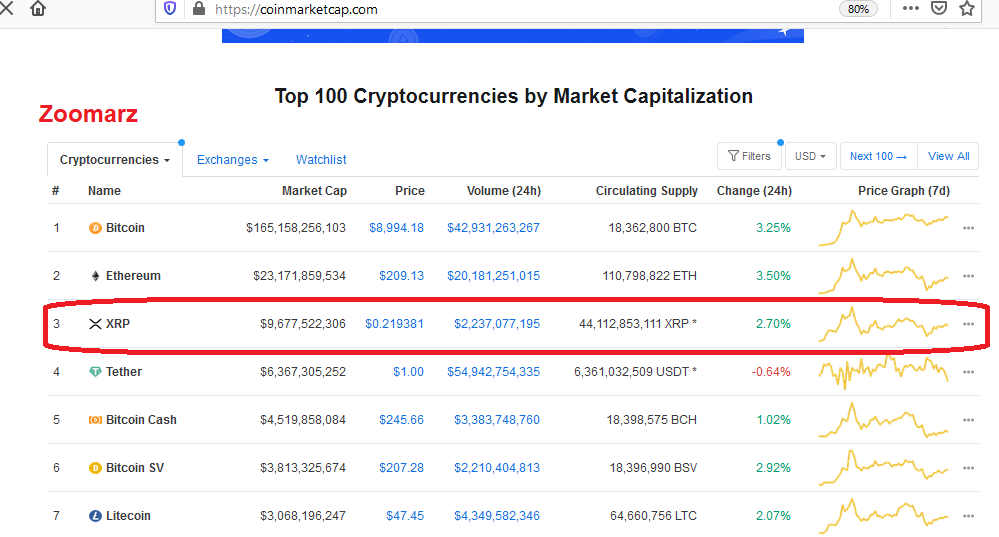Click Ethereum price $209.13
Viewport: 999px width, 537px height.
[x=401, y=276]
